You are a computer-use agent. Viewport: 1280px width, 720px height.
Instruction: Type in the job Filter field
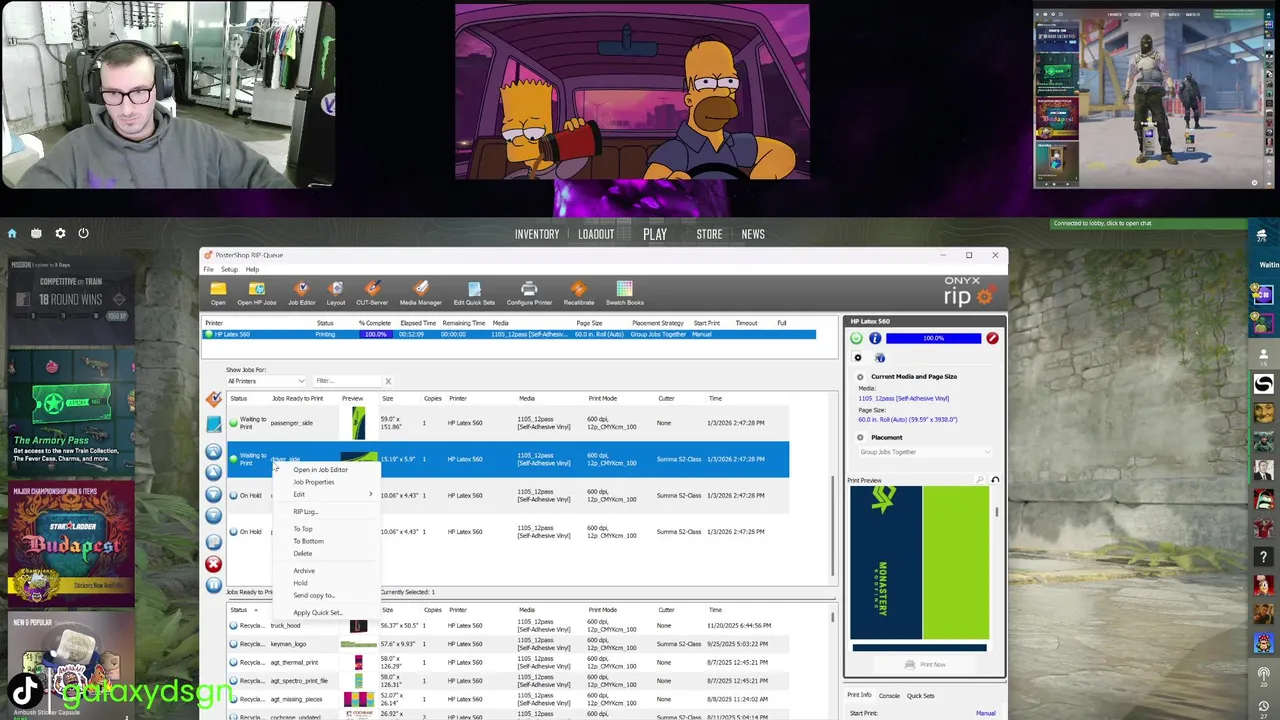point(347,381)
